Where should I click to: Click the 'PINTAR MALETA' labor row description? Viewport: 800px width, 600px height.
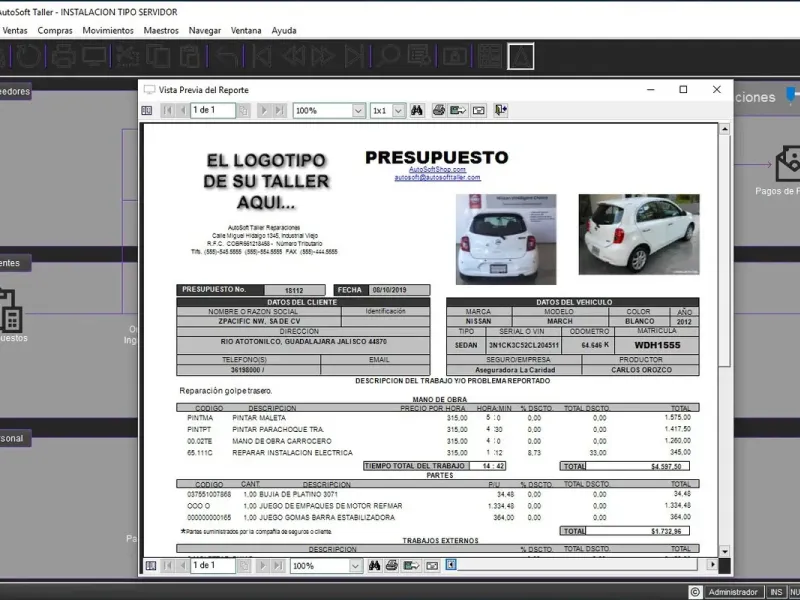[x=259, y=418]
